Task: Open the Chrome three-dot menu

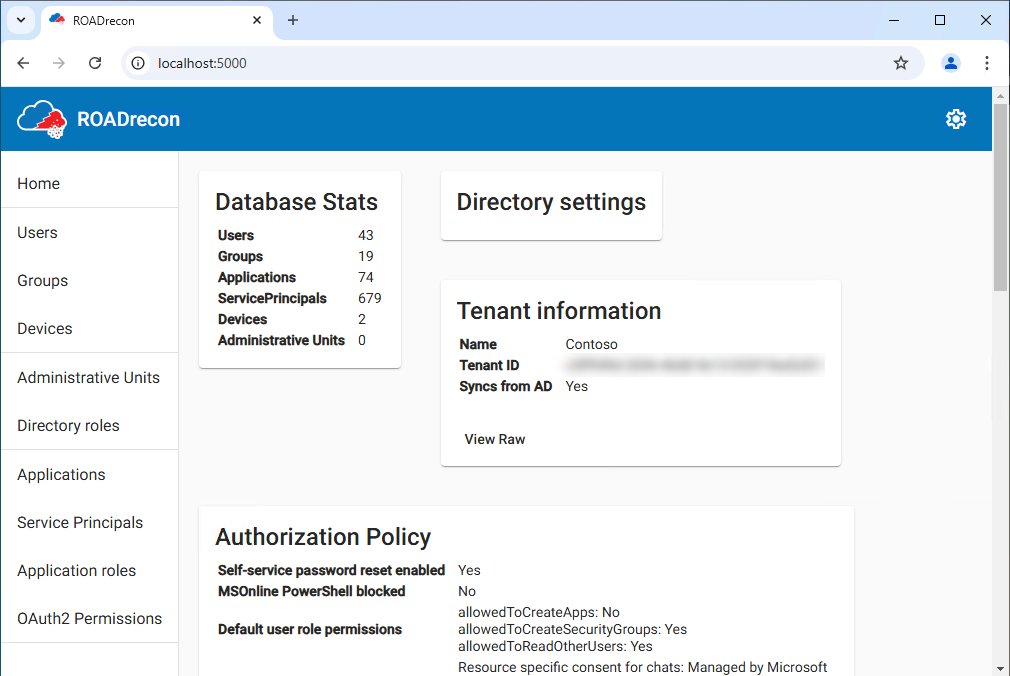Action: pos(986,63)
